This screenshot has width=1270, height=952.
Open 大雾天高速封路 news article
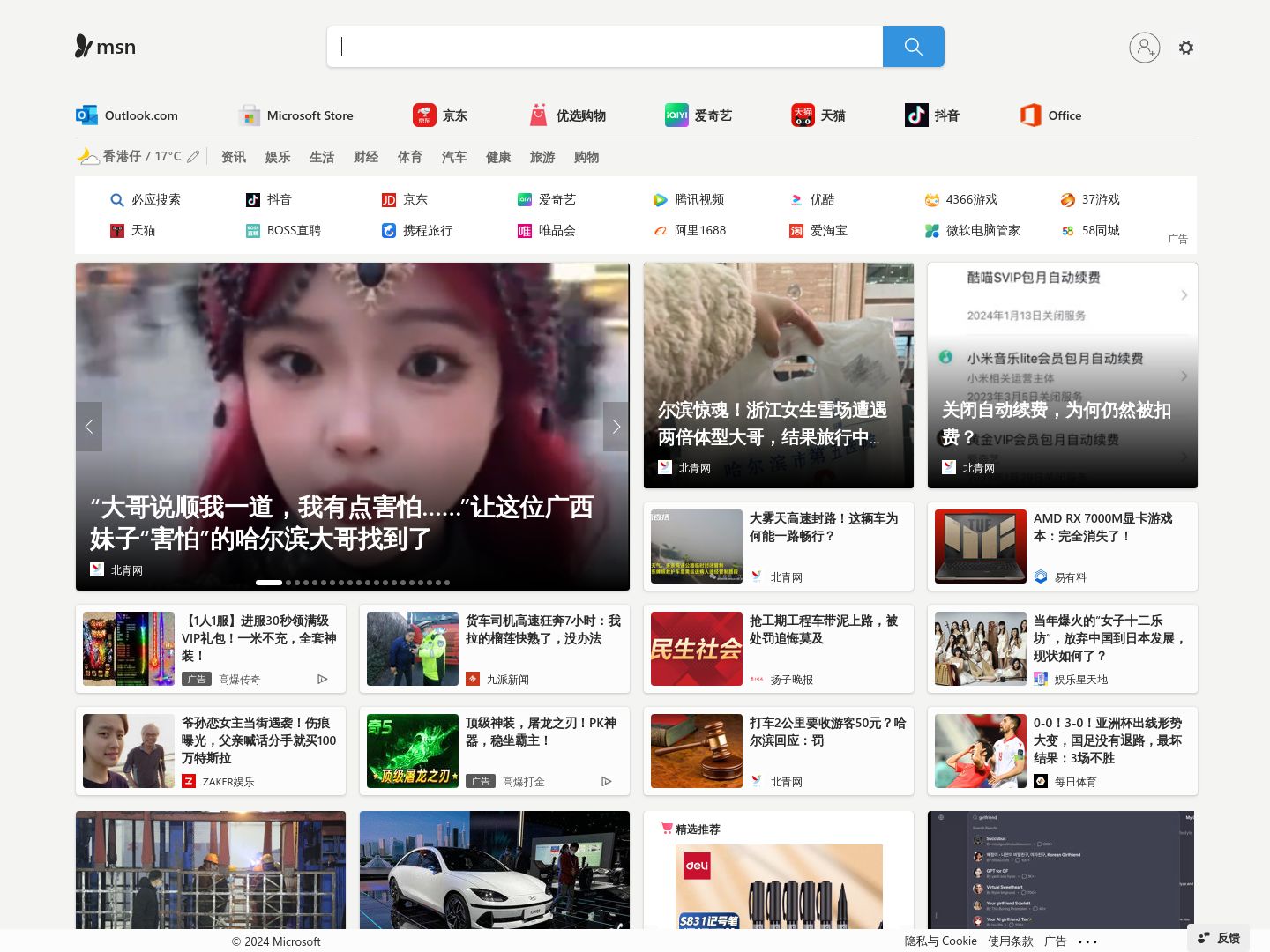(779, 547)
